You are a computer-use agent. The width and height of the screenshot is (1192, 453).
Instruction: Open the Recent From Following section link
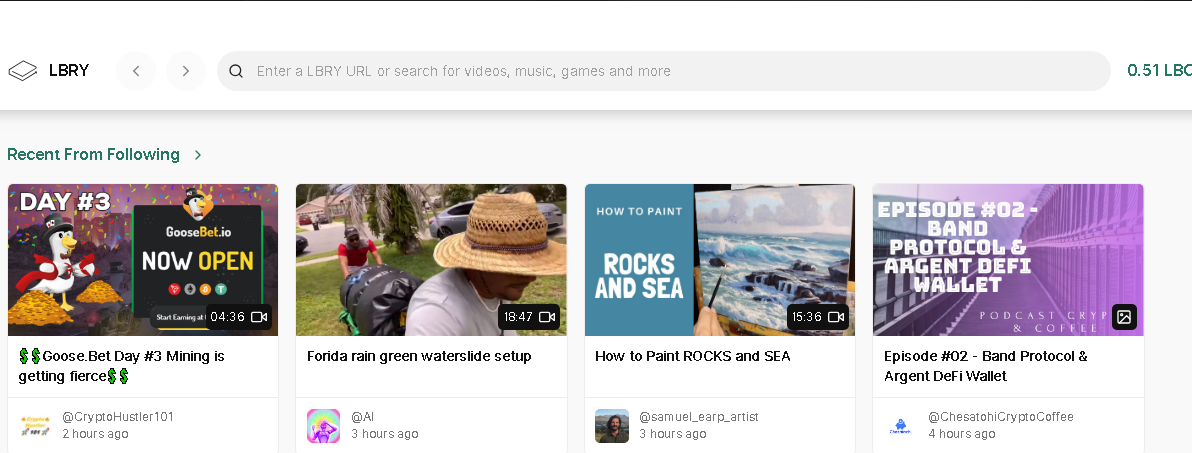tap(94, 154)
